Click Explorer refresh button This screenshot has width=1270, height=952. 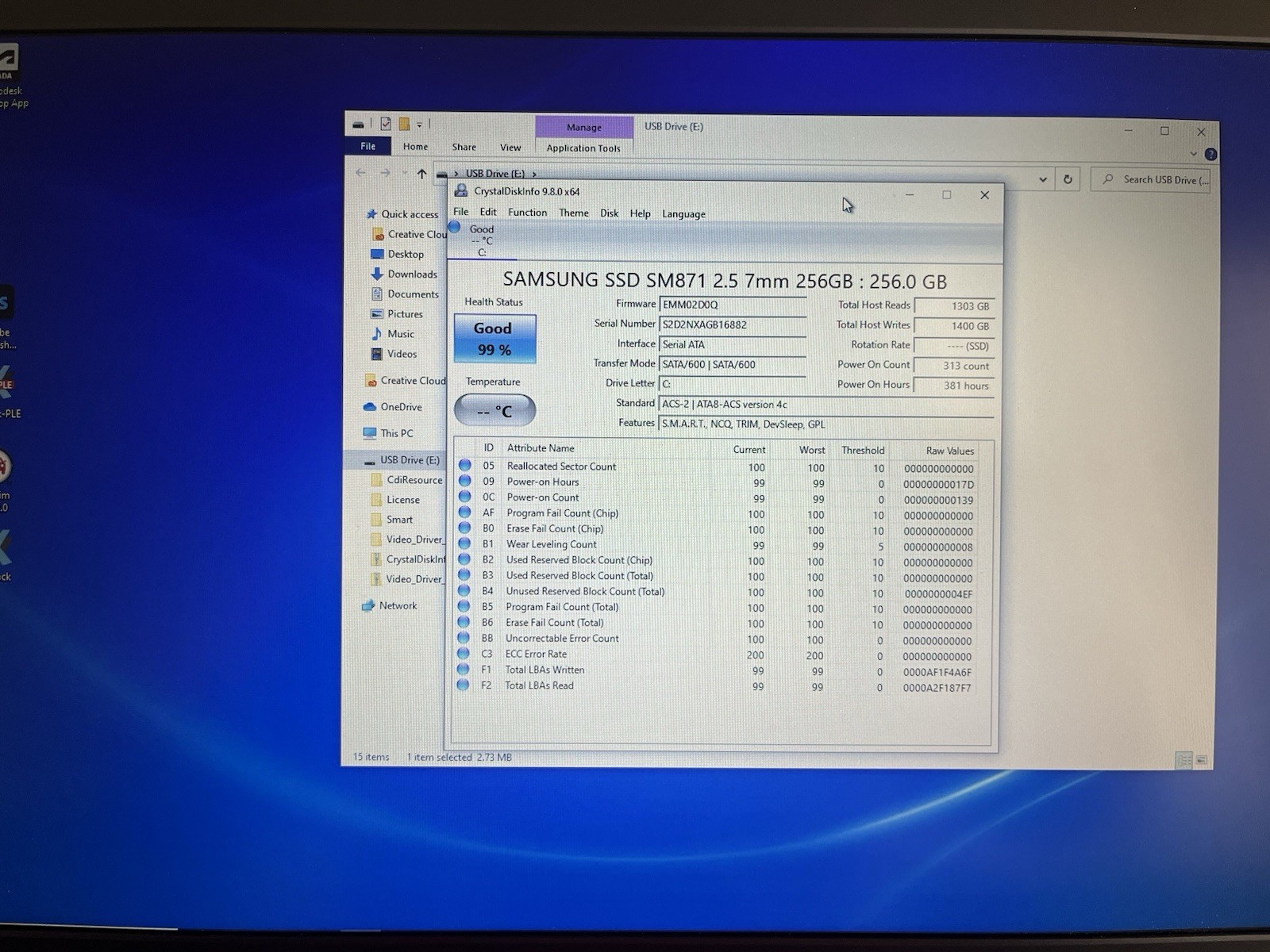pos(1068,179)
